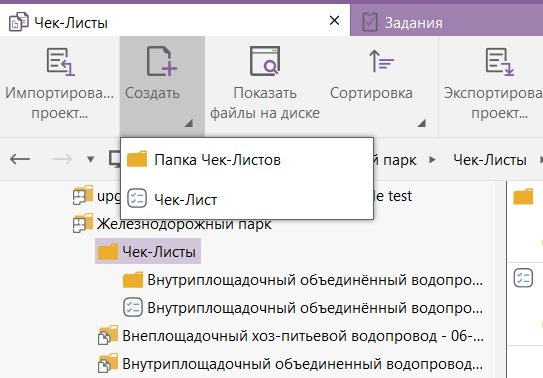This screenshot has height=378, width=543.
Task: Open the navigation history dropdown arrow
Action: 90,160
